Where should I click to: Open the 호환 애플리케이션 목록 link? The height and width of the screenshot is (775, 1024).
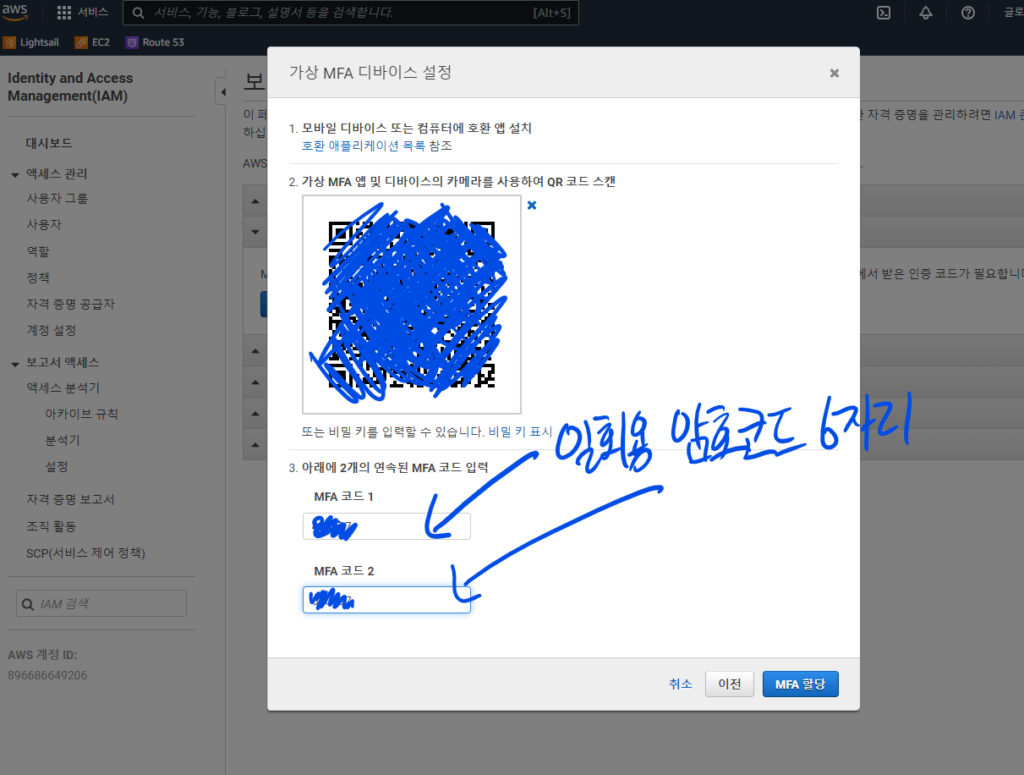point(363,146)
